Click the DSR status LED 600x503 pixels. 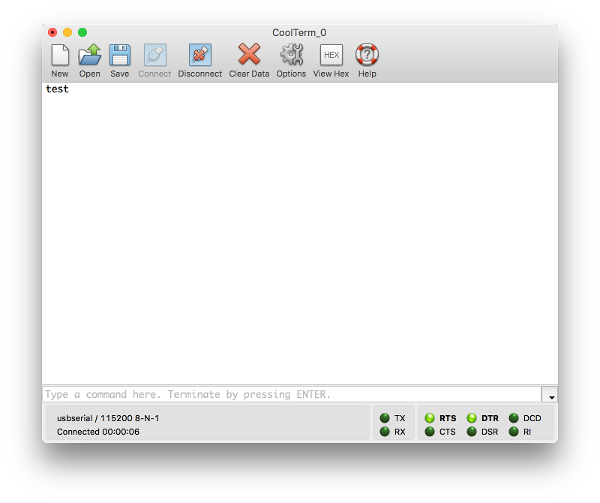point(472,431)
